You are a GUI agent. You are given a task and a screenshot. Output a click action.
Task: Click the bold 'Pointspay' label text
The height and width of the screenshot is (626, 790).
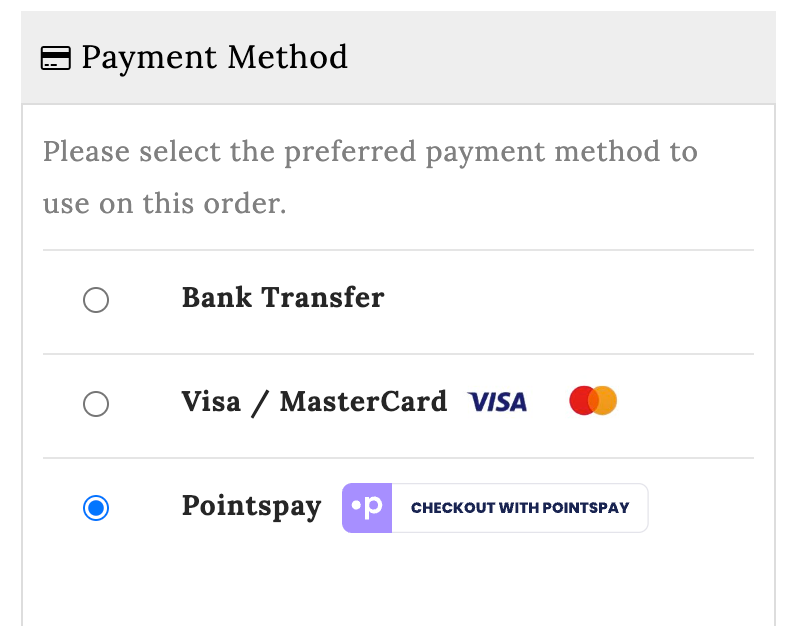tap(251, 506)
